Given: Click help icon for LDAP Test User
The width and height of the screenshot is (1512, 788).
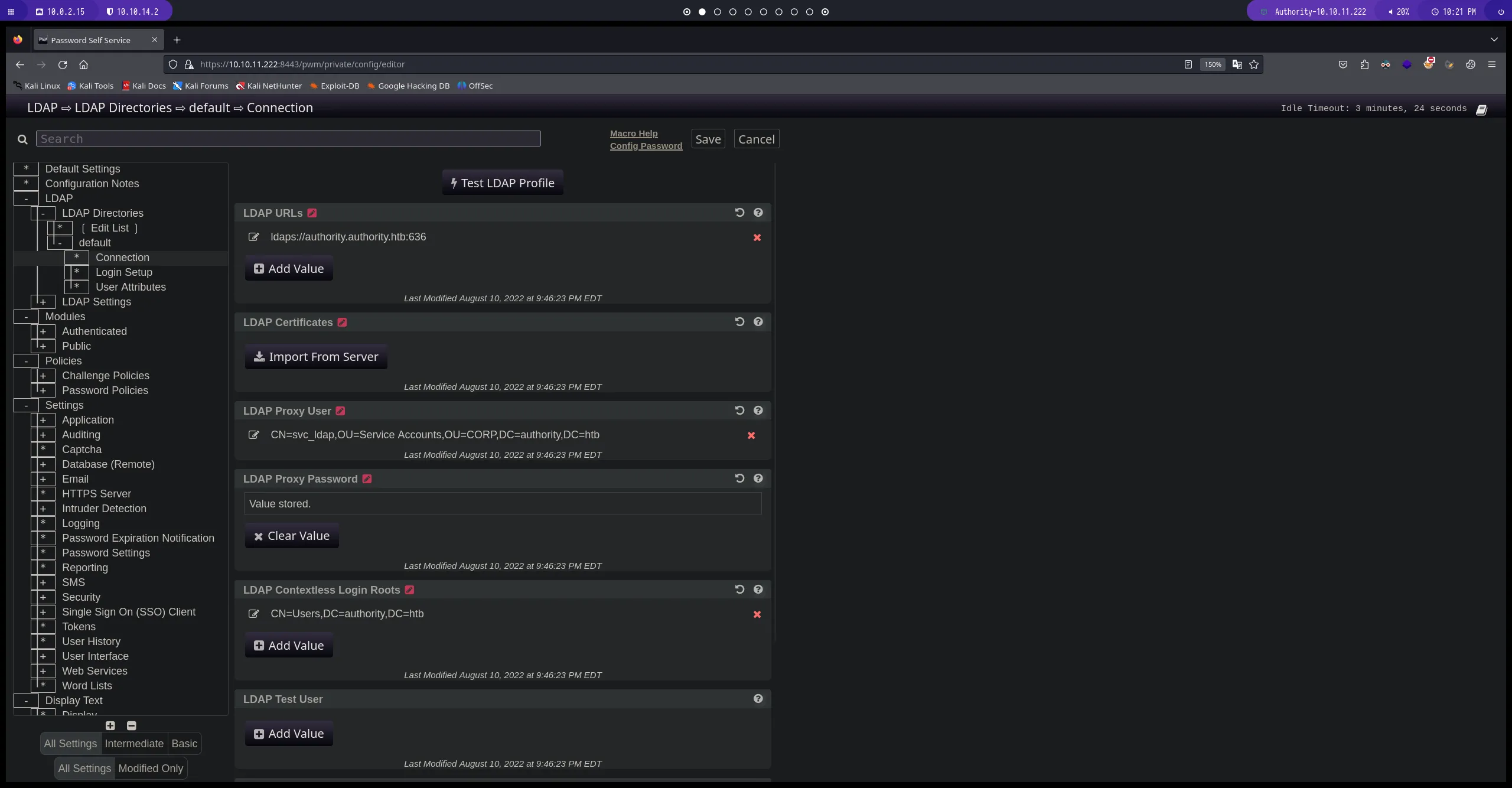Looking at the screenshot, I should coord(758,699).
